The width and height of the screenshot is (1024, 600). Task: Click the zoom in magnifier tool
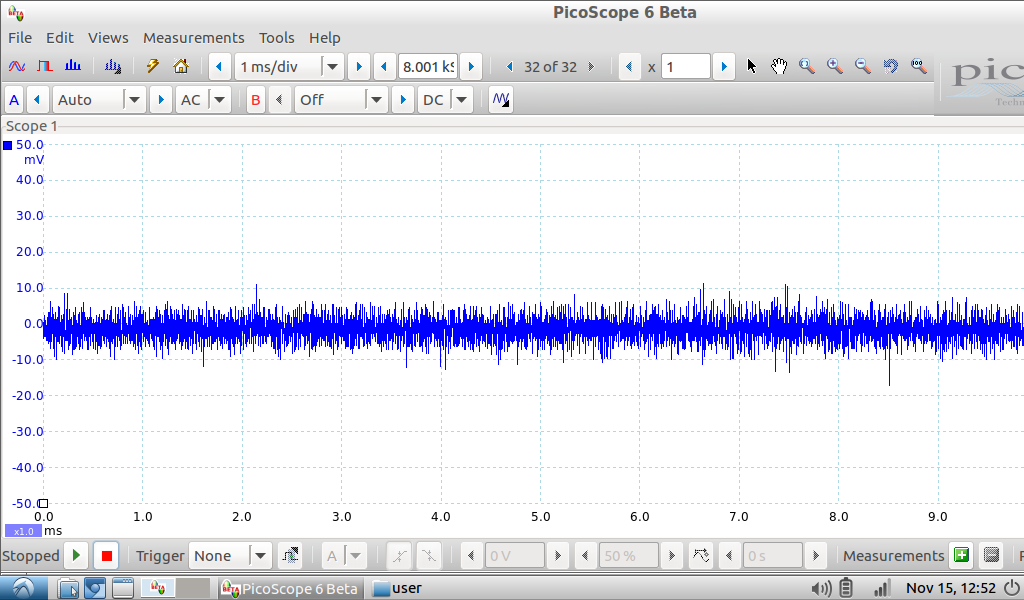[834, 67]
